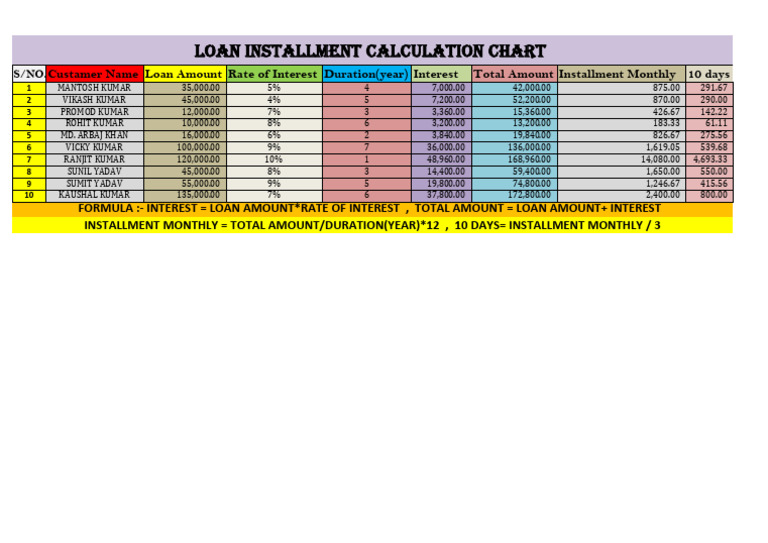Click the name cell "VIKASH KUMAR"
Screen dimensions: 768x543
coord(95,100)
